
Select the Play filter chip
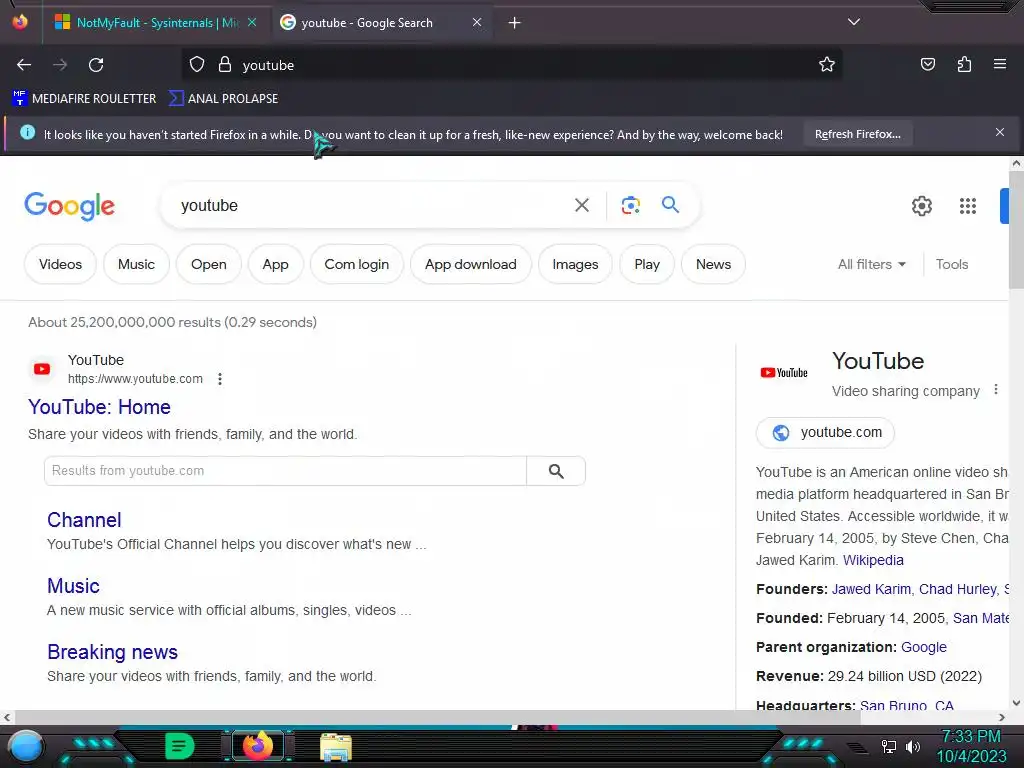tap(647, 264)
